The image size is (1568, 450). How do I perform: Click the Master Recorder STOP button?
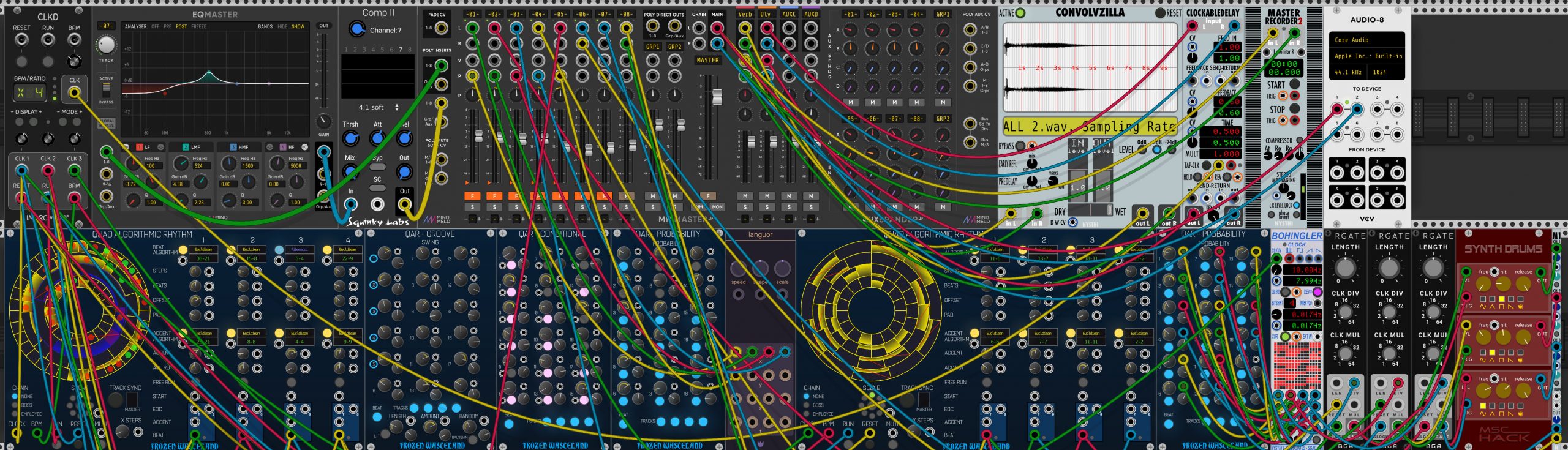click(x=1294, y=109)
